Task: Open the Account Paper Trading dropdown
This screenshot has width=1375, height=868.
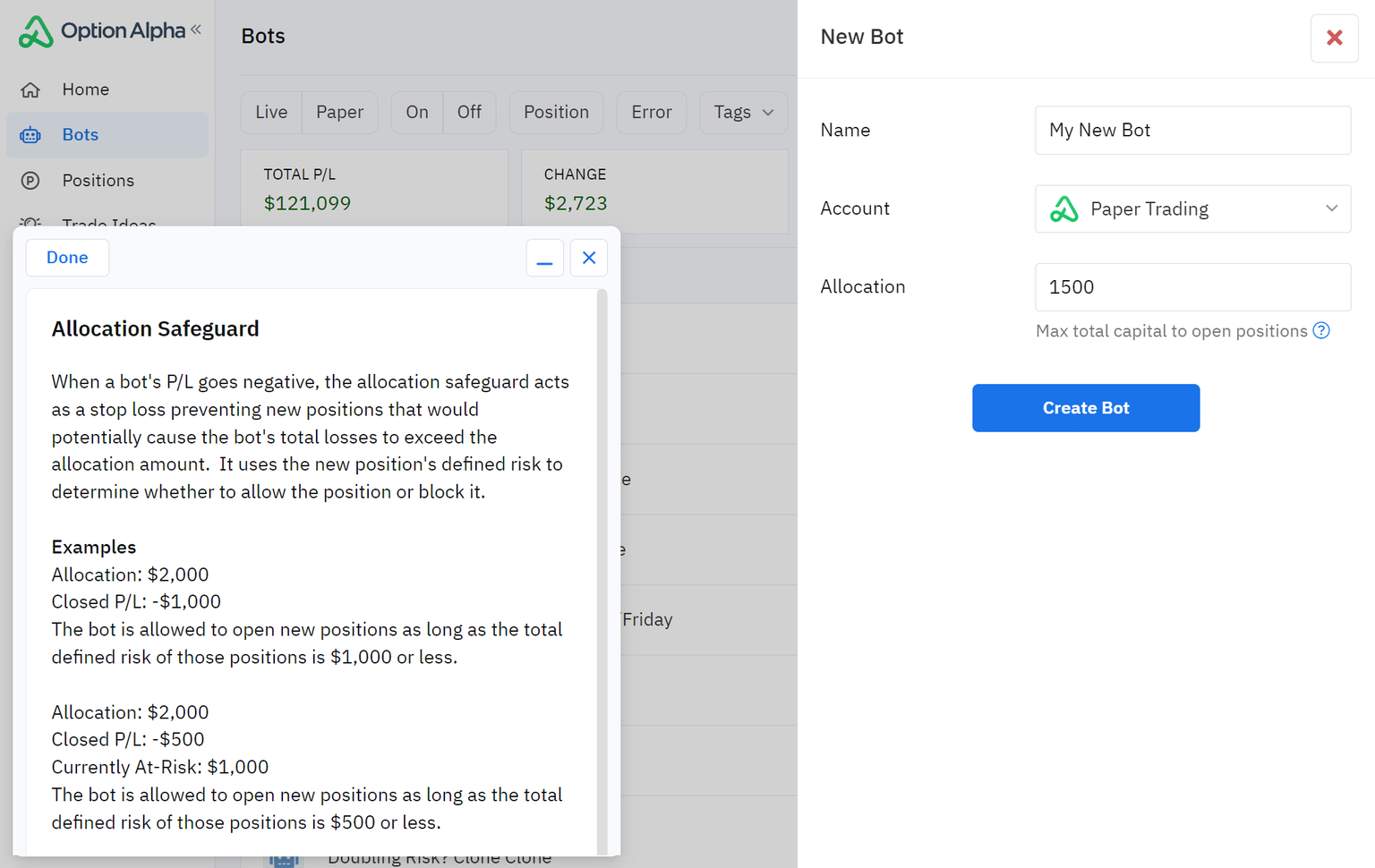Action: (1192, 209)
